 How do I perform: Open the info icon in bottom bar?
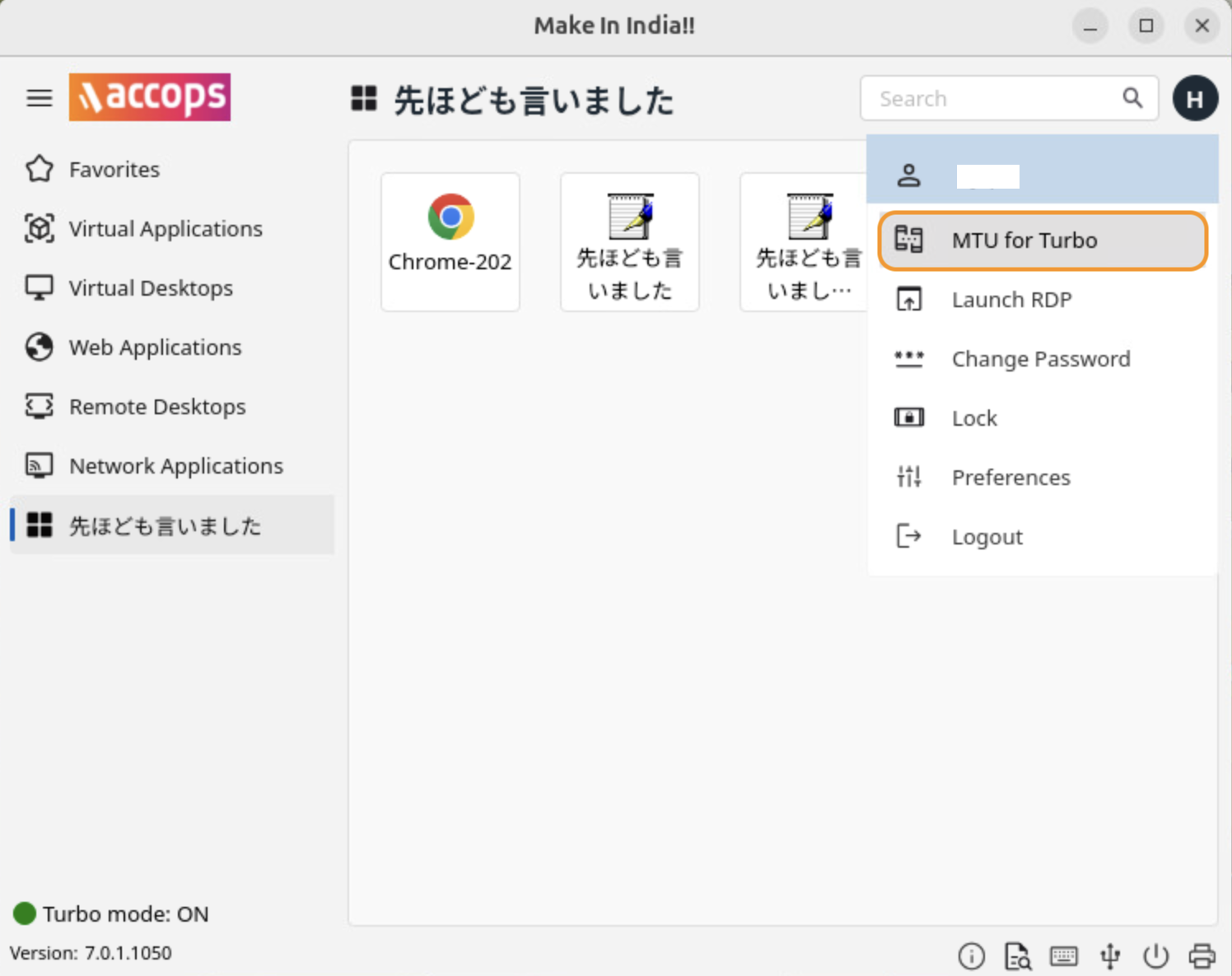click(x=971, y=955)
